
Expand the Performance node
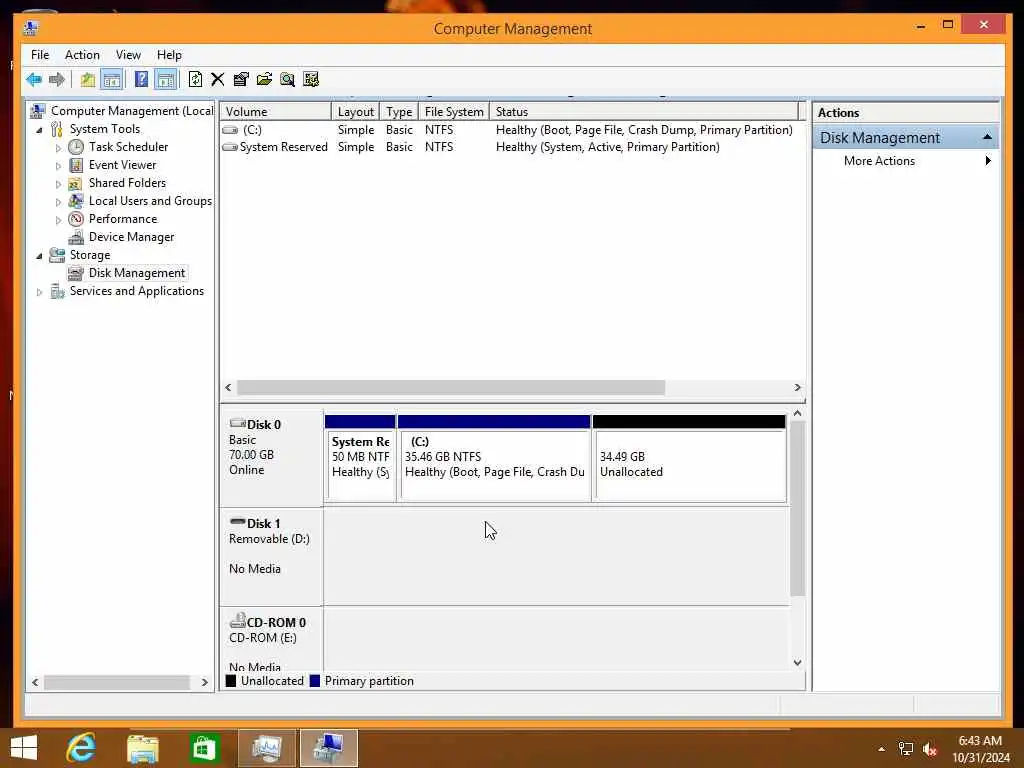click(58, 220)
